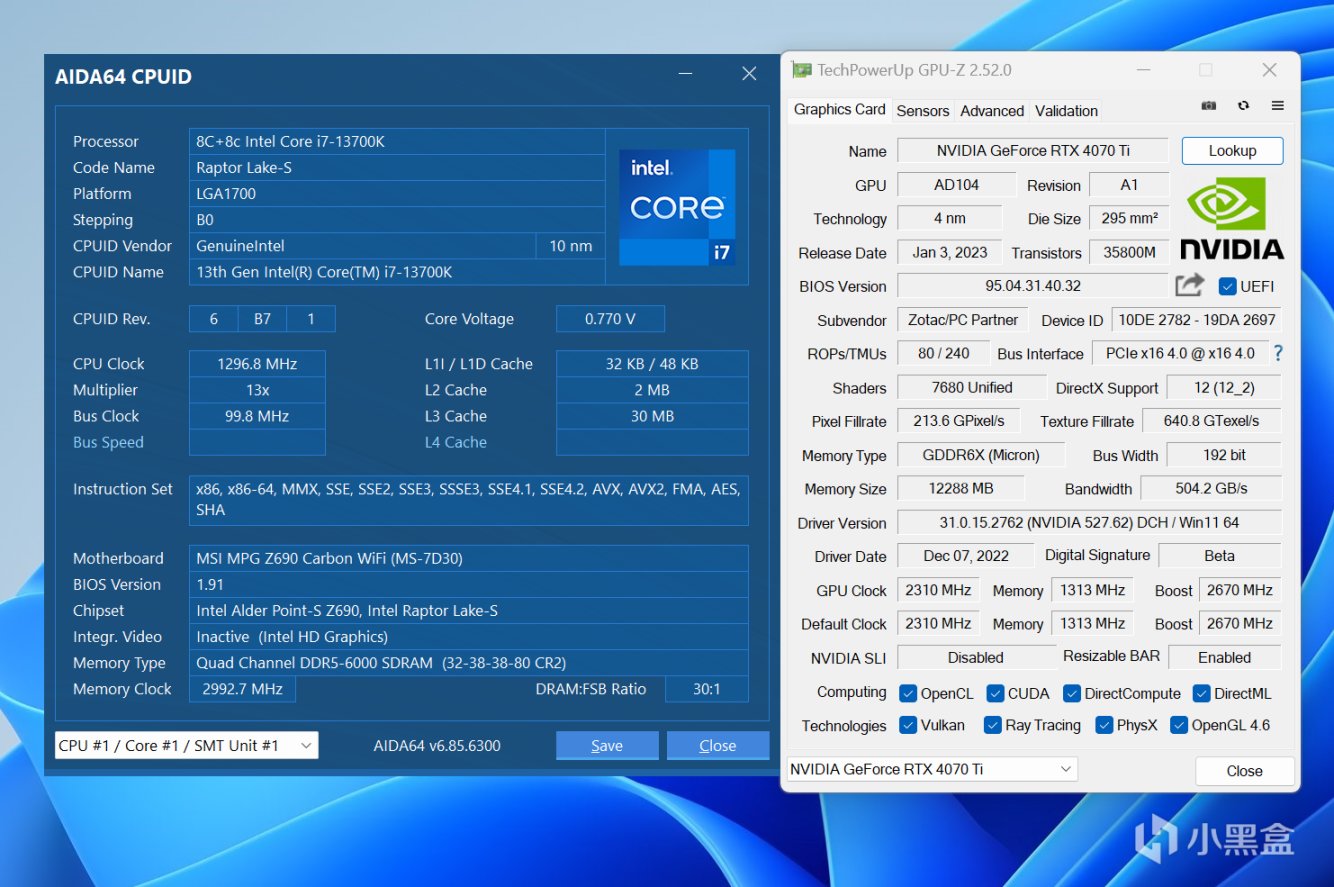Take a GPU-Z screenshot with camera icon
1334x887 pixels.
[1209, 106]
